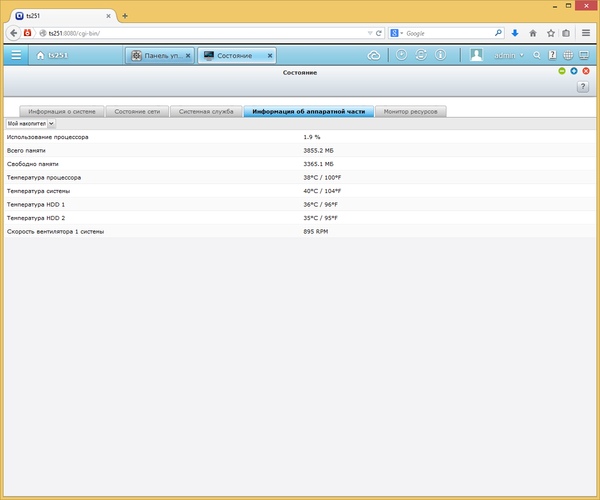Open the URL history dropdown arrow
600x500 pixels.
click(x=370, y=33)
